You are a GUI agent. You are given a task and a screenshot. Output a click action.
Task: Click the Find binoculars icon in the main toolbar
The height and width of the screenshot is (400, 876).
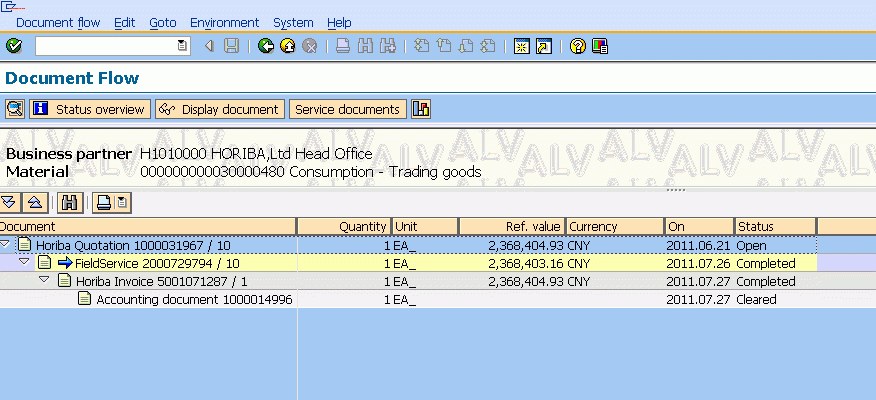click(365, 46)
